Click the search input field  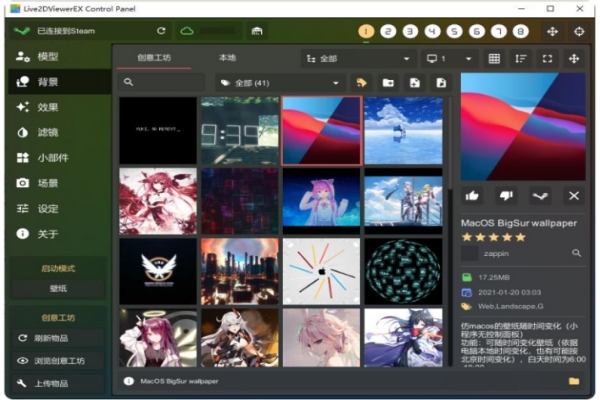coord(161,82)
